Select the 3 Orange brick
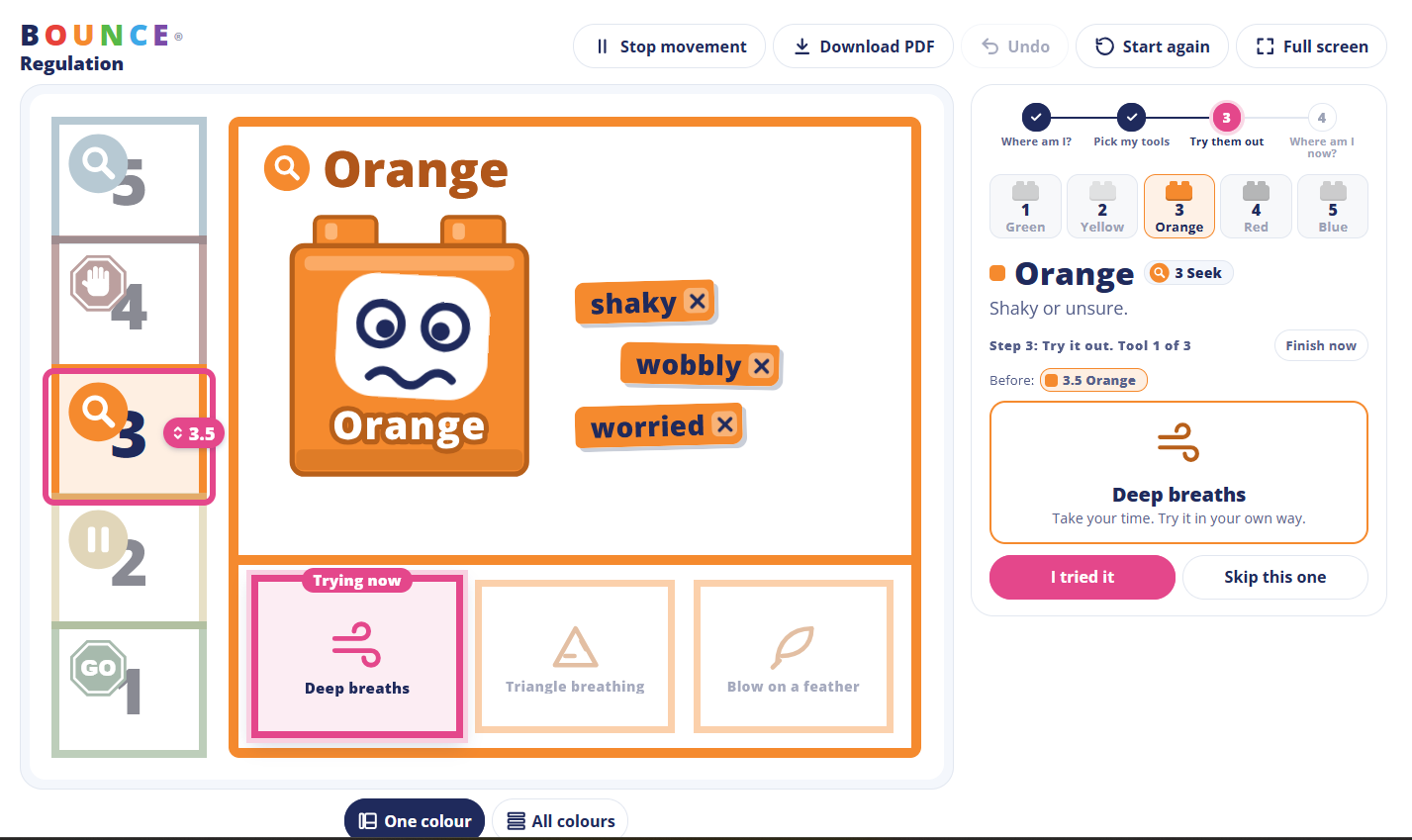This screenshot has width=1412, height=840. [x=1179, y=207]
